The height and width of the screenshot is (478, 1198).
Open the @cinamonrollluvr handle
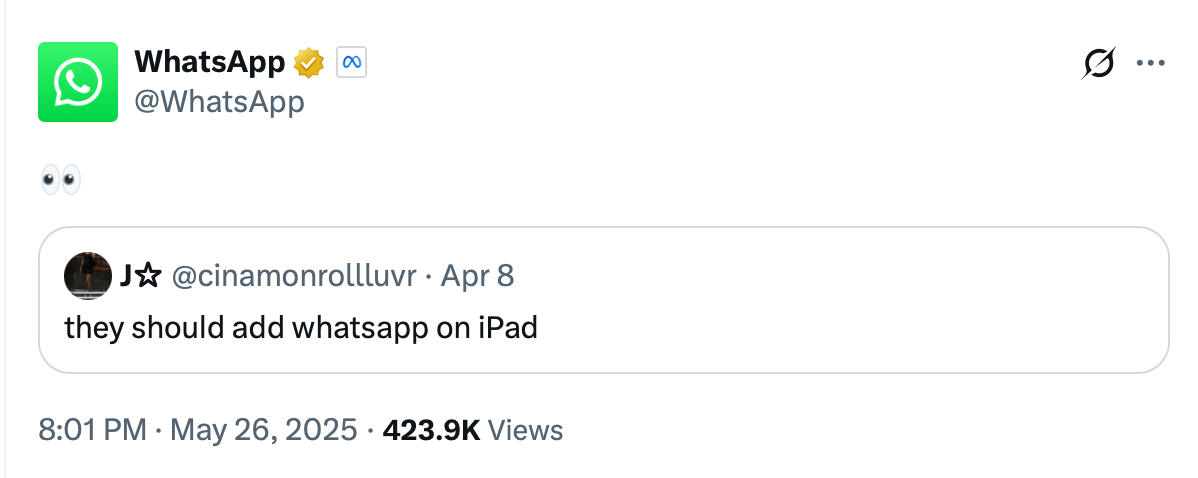[294, 275]
